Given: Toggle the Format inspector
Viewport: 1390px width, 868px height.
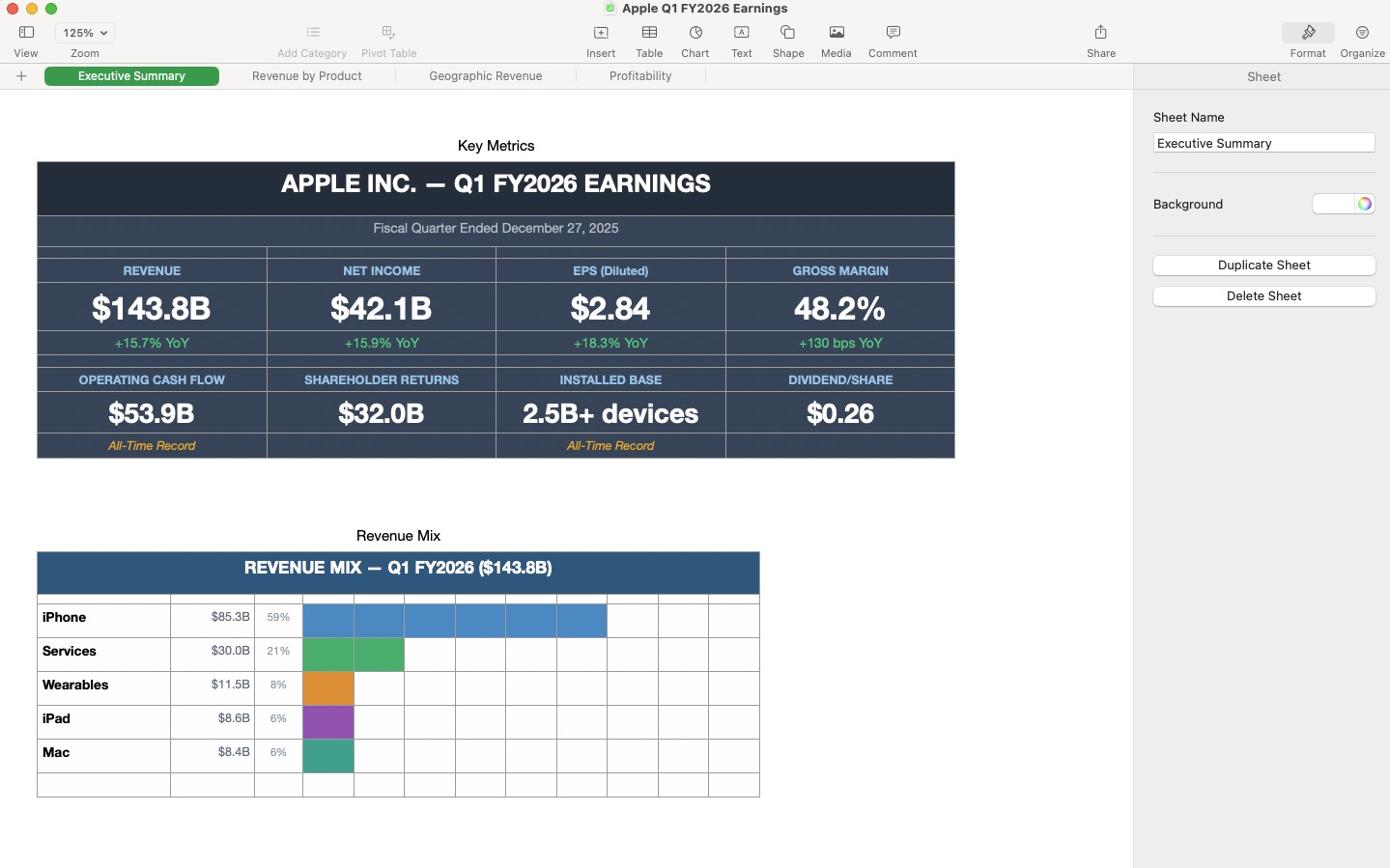Looking at the screenshot, I should coord(1308,33).
